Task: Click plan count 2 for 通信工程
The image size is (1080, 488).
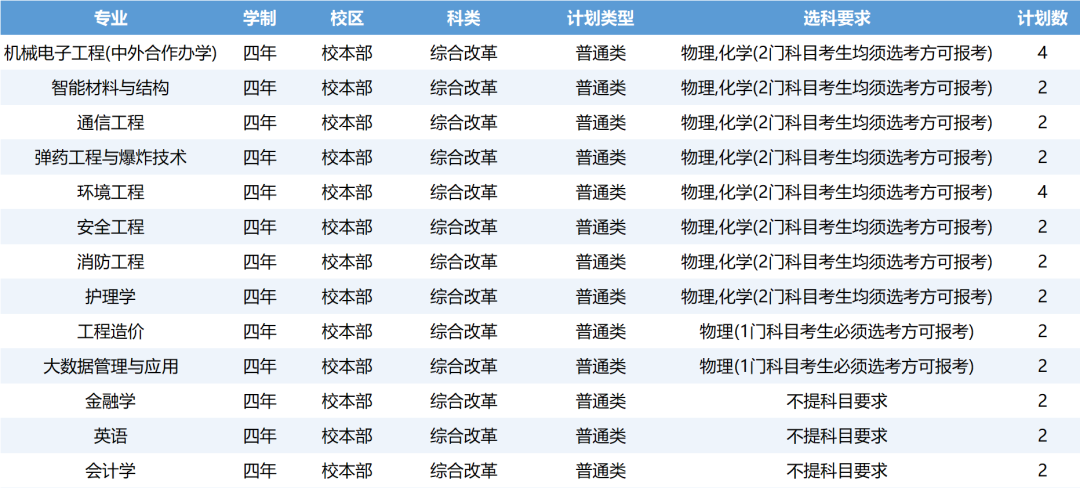Action: (1043, 123)
